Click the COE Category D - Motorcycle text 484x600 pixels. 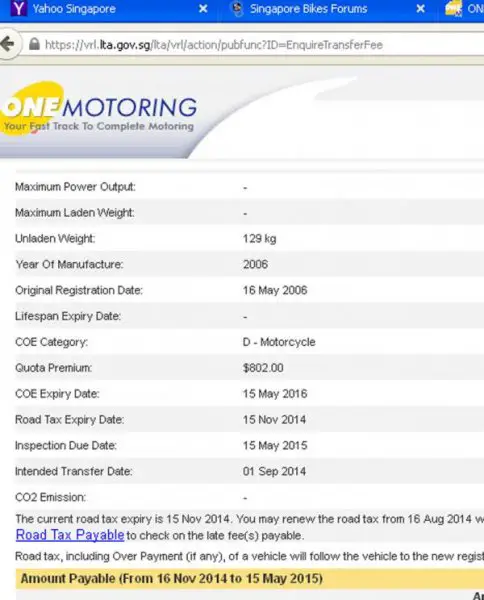[279, 342]
